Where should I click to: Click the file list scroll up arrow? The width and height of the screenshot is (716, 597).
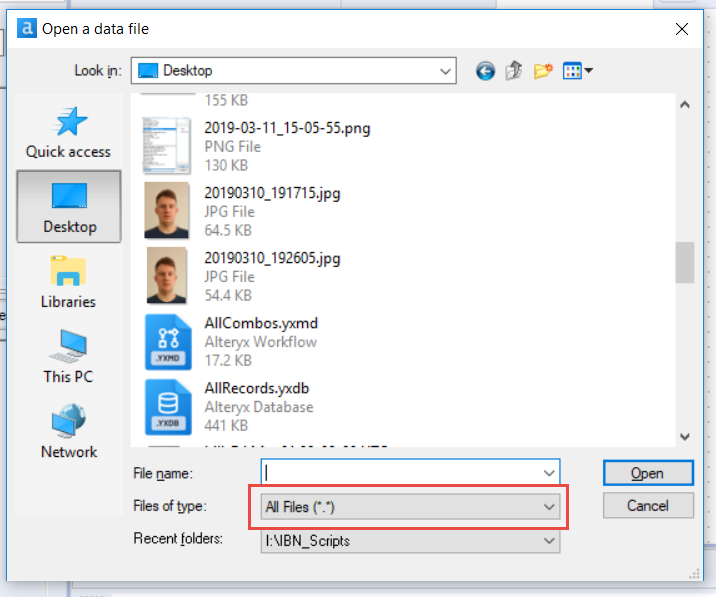[x=684, y=105]
